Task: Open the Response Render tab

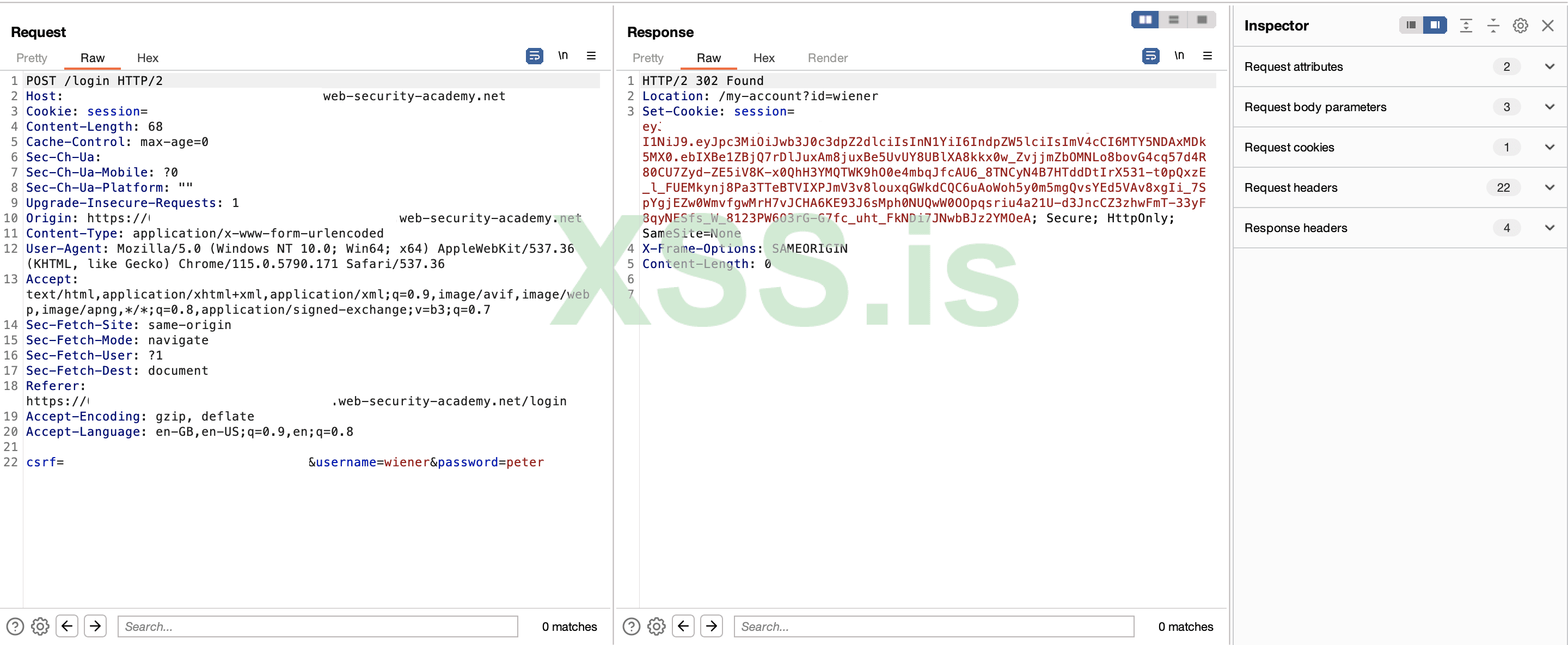Action: coord(827,58)
